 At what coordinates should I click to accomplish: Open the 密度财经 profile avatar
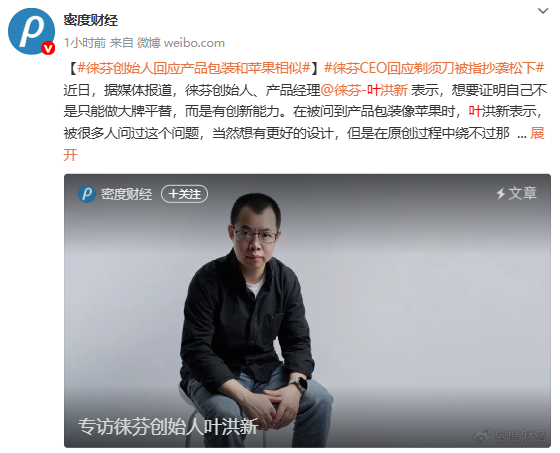(31, 31)
